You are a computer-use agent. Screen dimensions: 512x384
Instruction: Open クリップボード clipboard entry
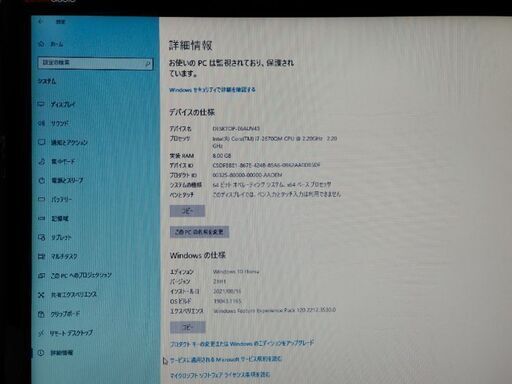[59, 314]
